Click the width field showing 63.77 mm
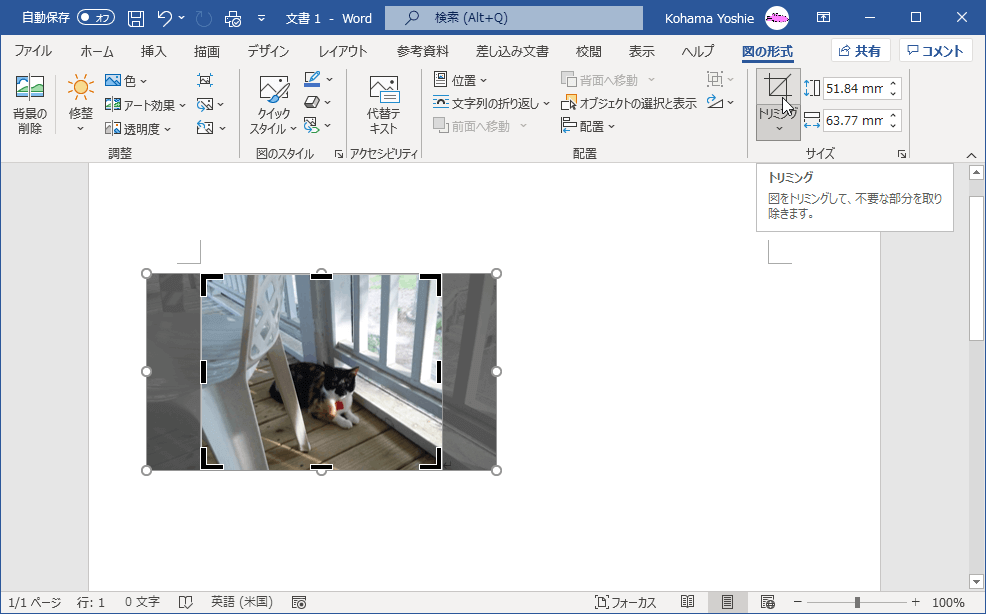 (853, 121)
